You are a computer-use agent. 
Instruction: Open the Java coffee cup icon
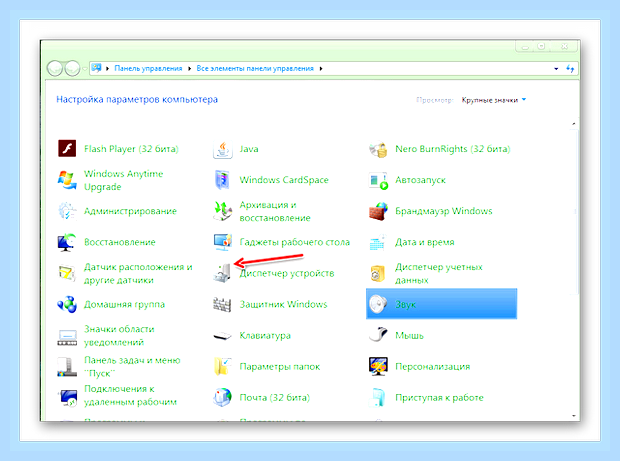[223, 149]
